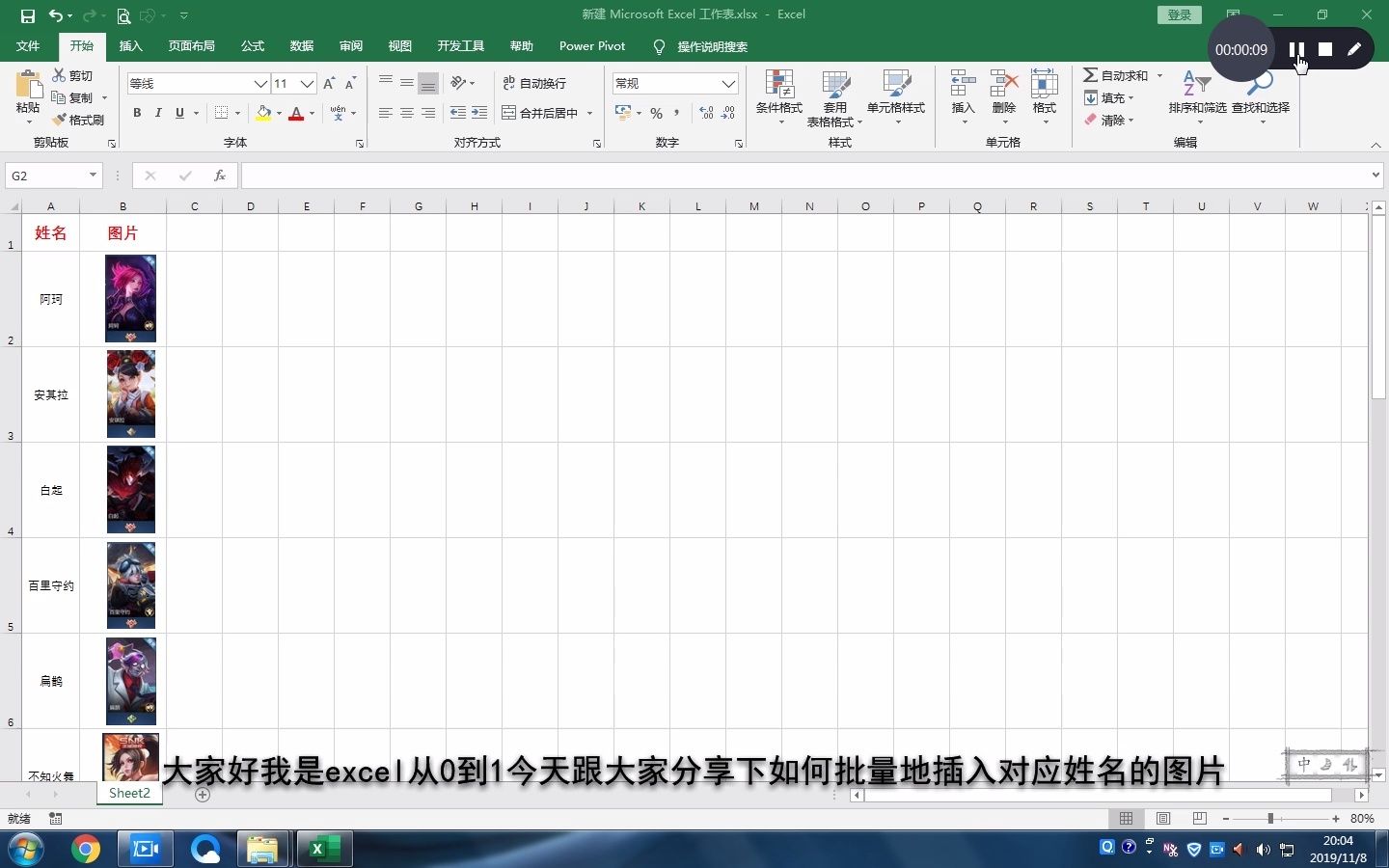Adjust the zoom slider handle
This screenshot has width=1389, height=868.
1270,818
